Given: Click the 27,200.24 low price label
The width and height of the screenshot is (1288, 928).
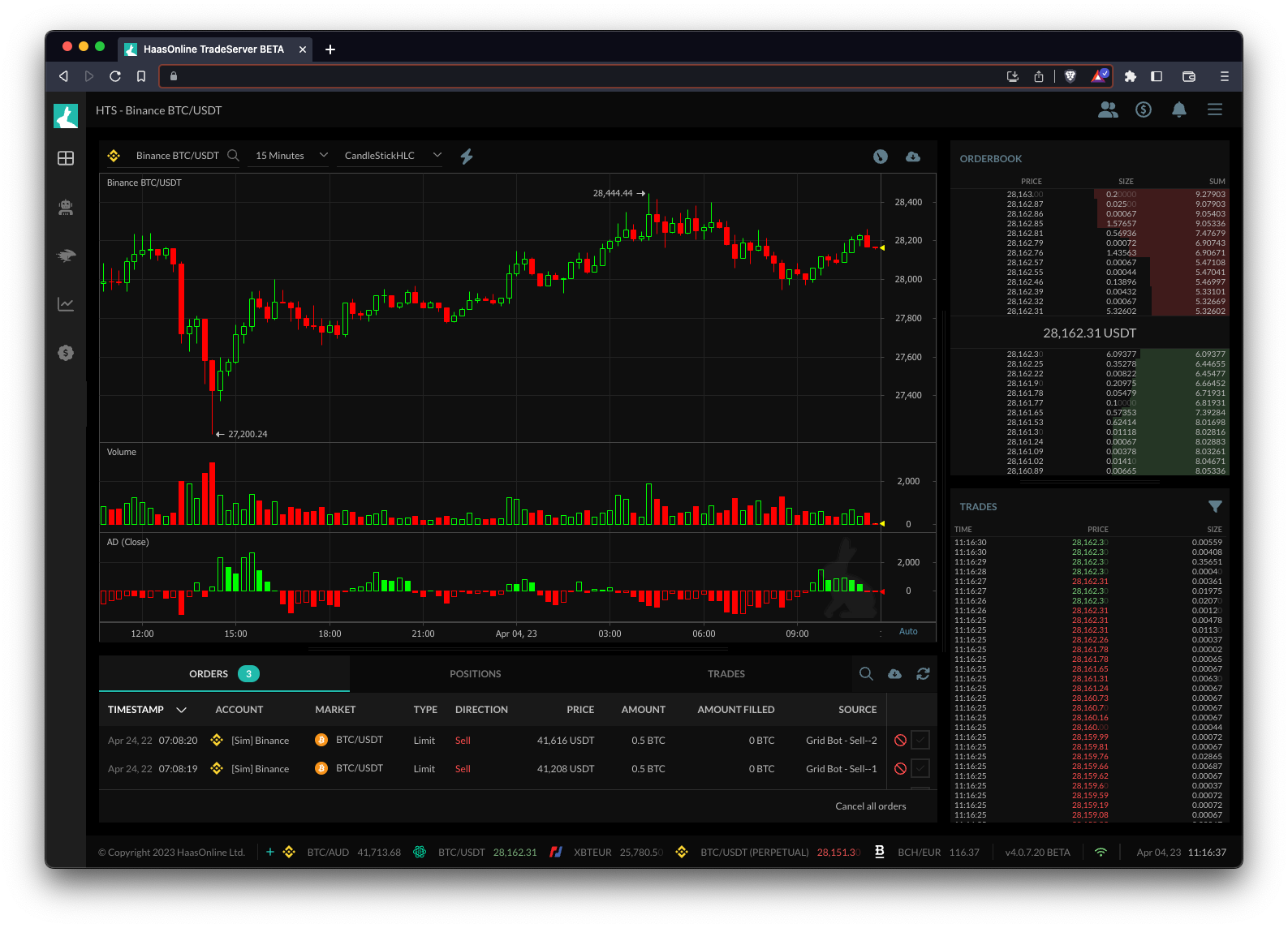Looking at the screenshot, I should coord(248,434).
